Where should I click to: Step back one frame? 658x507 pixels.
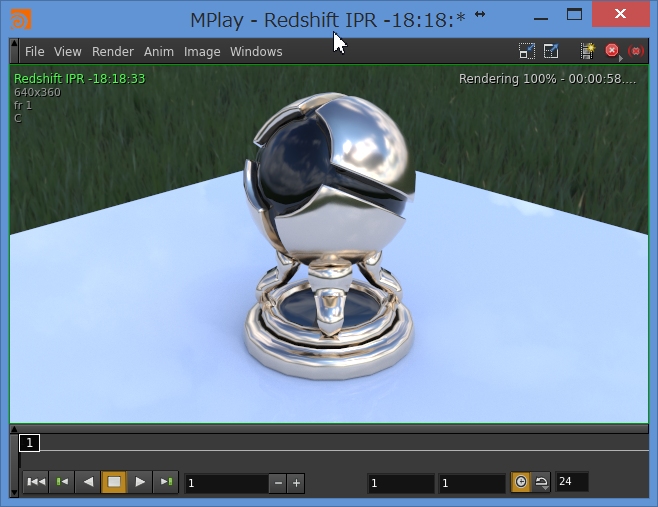coord(62,482)
